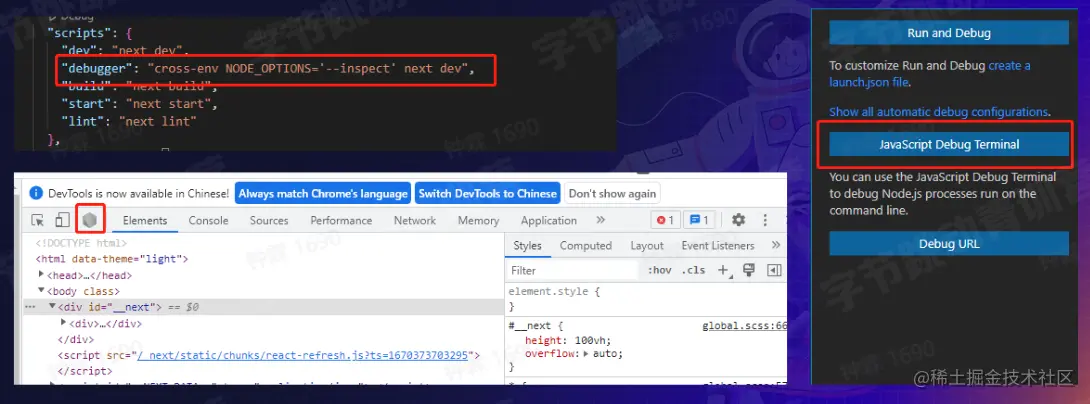This screenshot has width=1090, height=404.
Task: Click the Debug URL button
Action: tap(949, 244)
